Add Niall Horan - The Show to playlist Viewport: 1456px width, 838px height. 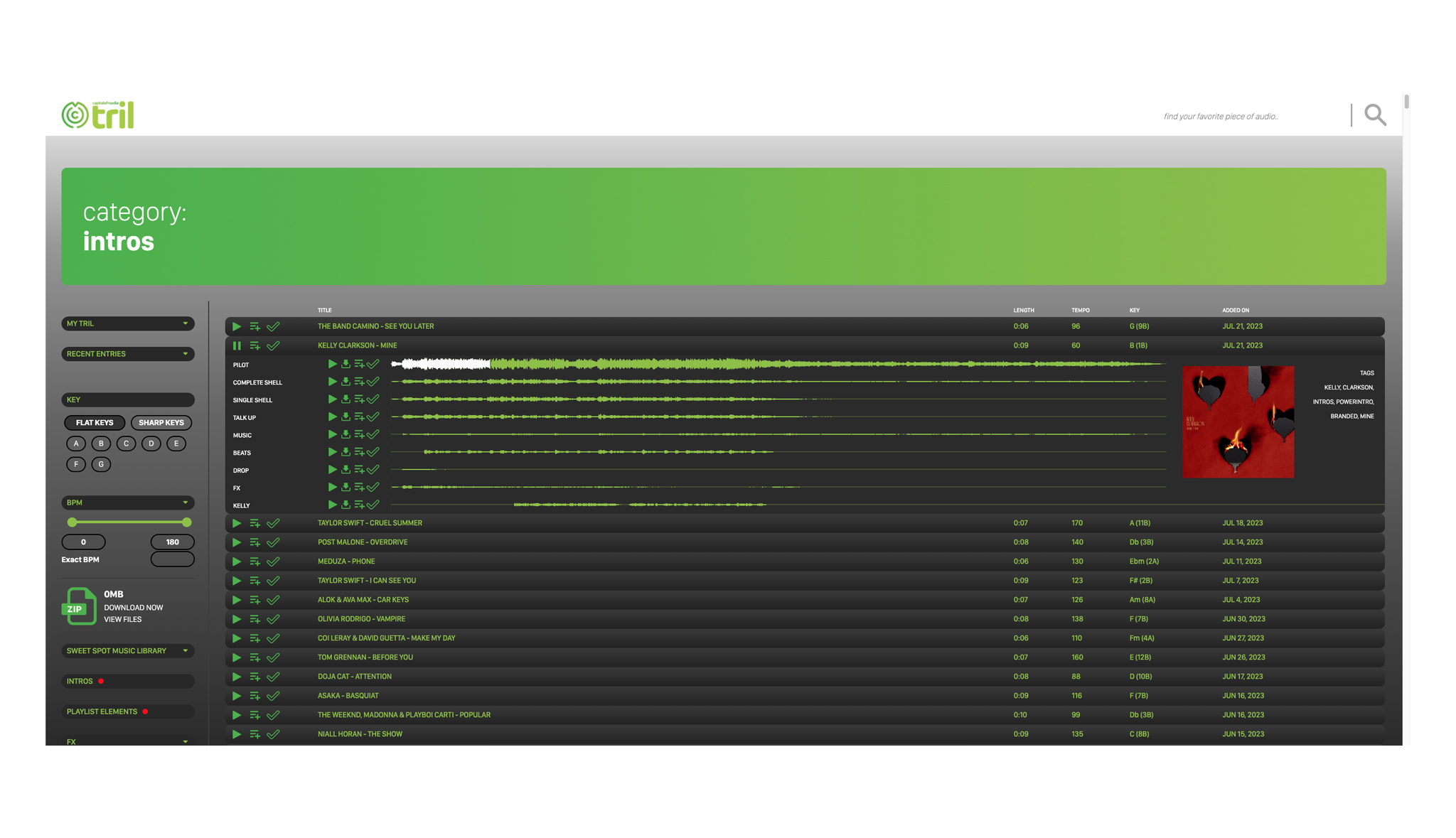pos(255,734)
